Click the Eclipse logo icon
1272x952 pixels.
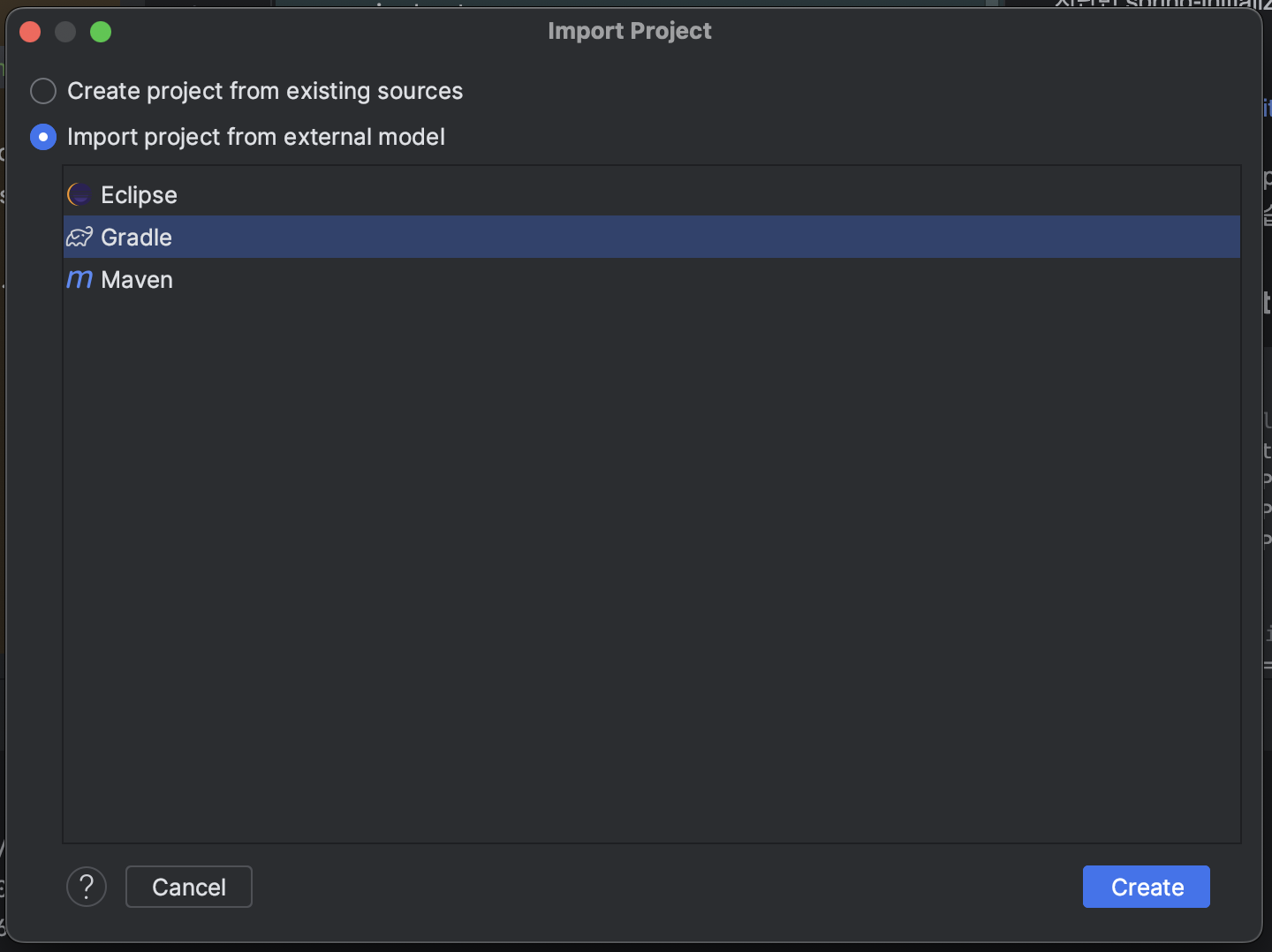click(79, 194)
